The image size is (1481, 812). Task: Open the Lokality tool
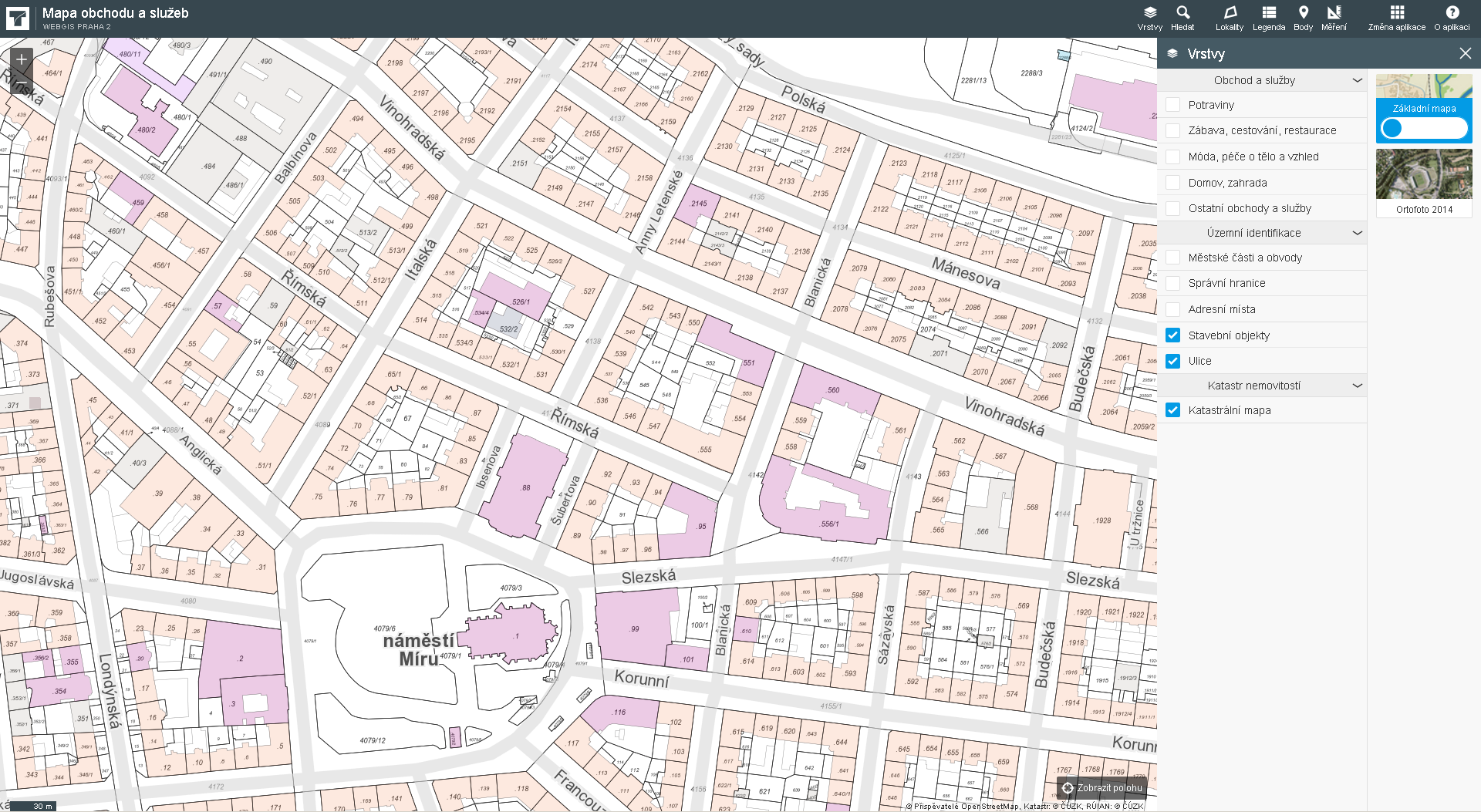pyautogui.click(x=1230, y=19)
